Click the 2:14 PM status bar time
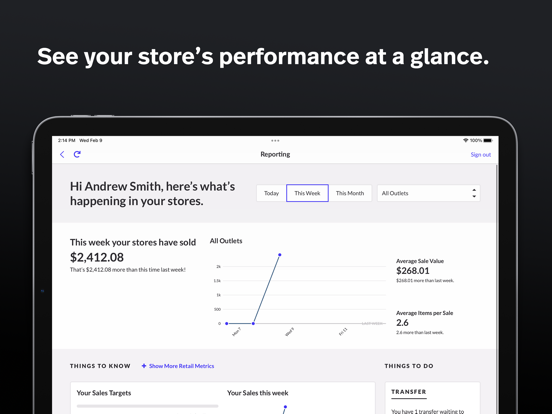The image size is (552, 414). [67, 140]
